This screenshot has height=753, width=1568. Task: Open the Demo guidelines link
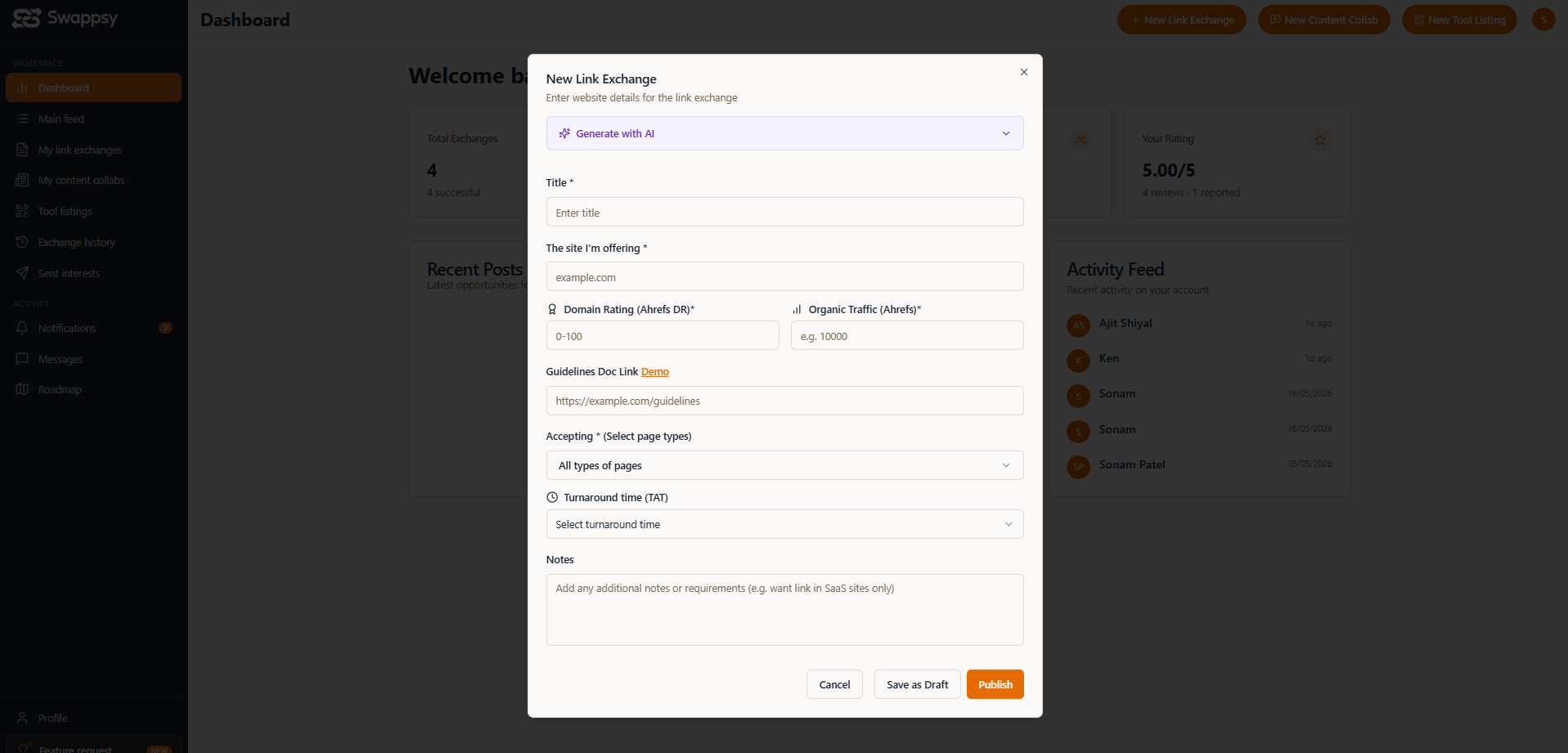pos(654,371)
